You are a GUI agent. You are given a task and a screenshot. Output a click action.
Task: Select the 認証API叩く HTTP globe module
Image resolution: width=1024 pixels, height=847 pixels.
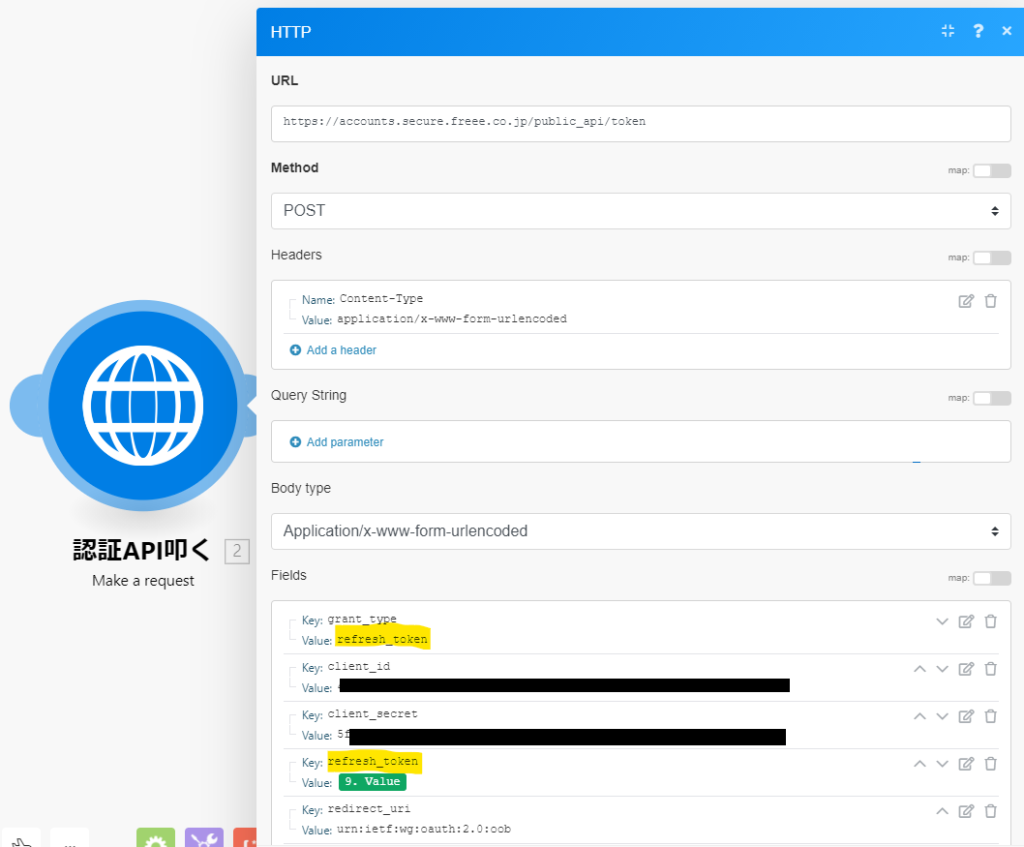143,406
